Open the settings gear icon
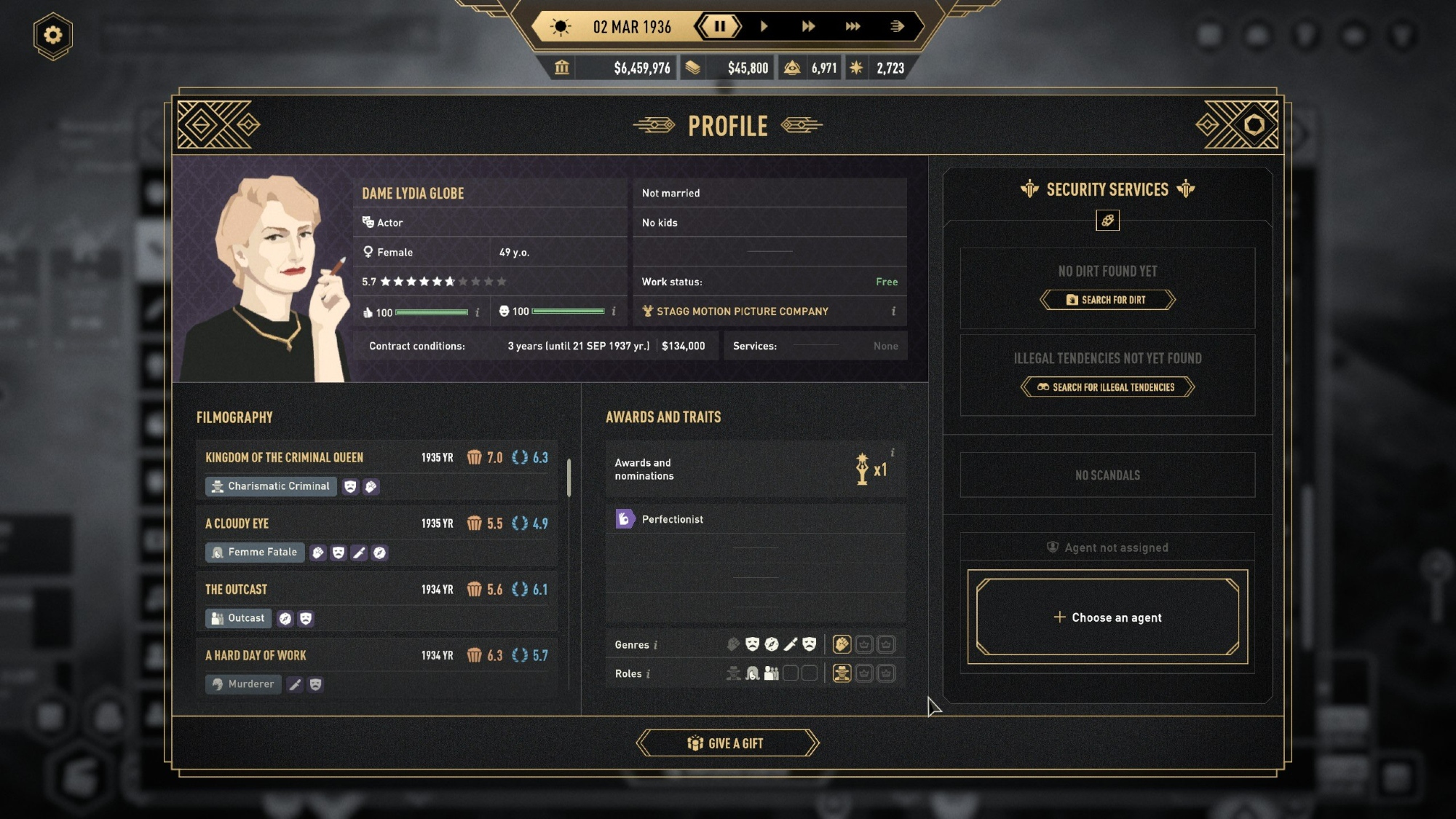Viewport: 1456px width, 819px height. tap(52, 35)
